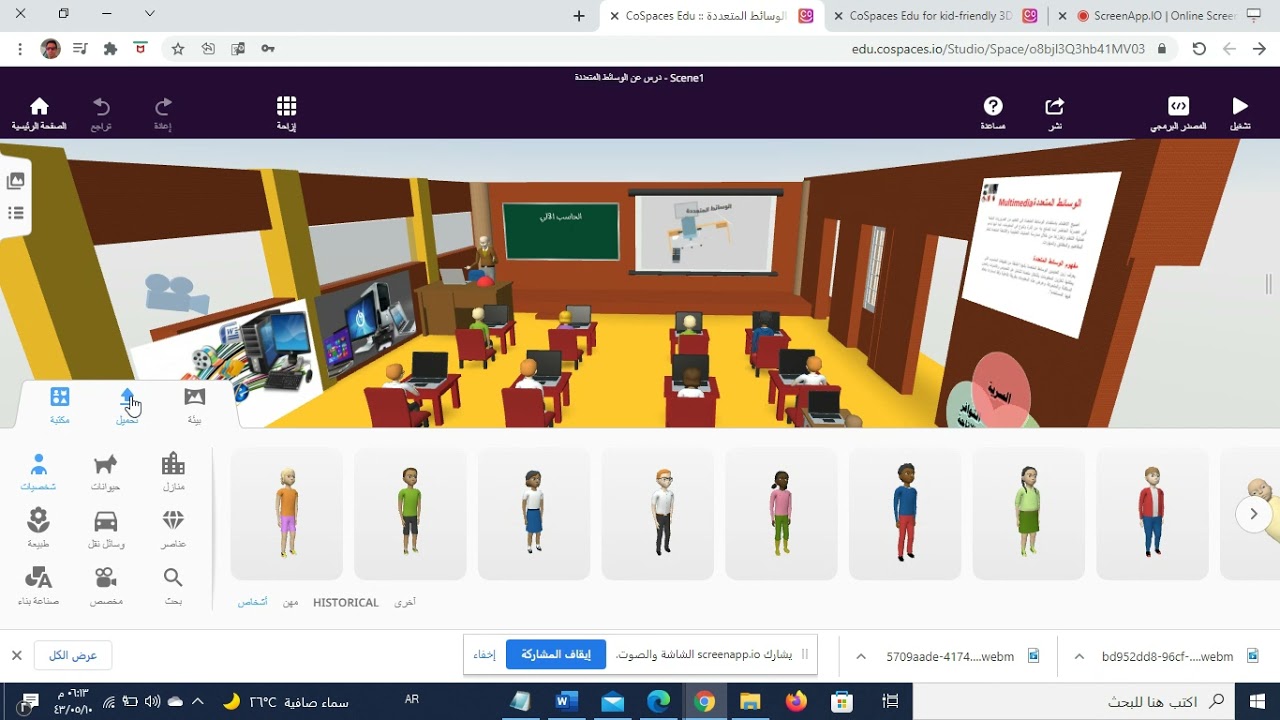This screenshot has width=1280, height=720.
Task: Click the Windows search box
Action: coord(1073,701)
